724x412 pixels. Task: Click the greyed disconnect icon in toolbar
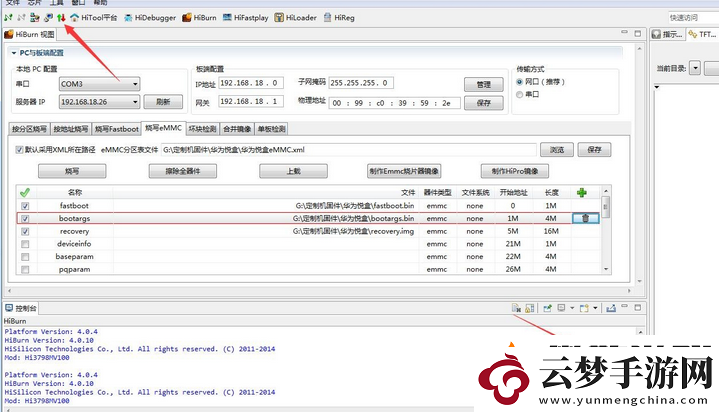click(21, 18)
